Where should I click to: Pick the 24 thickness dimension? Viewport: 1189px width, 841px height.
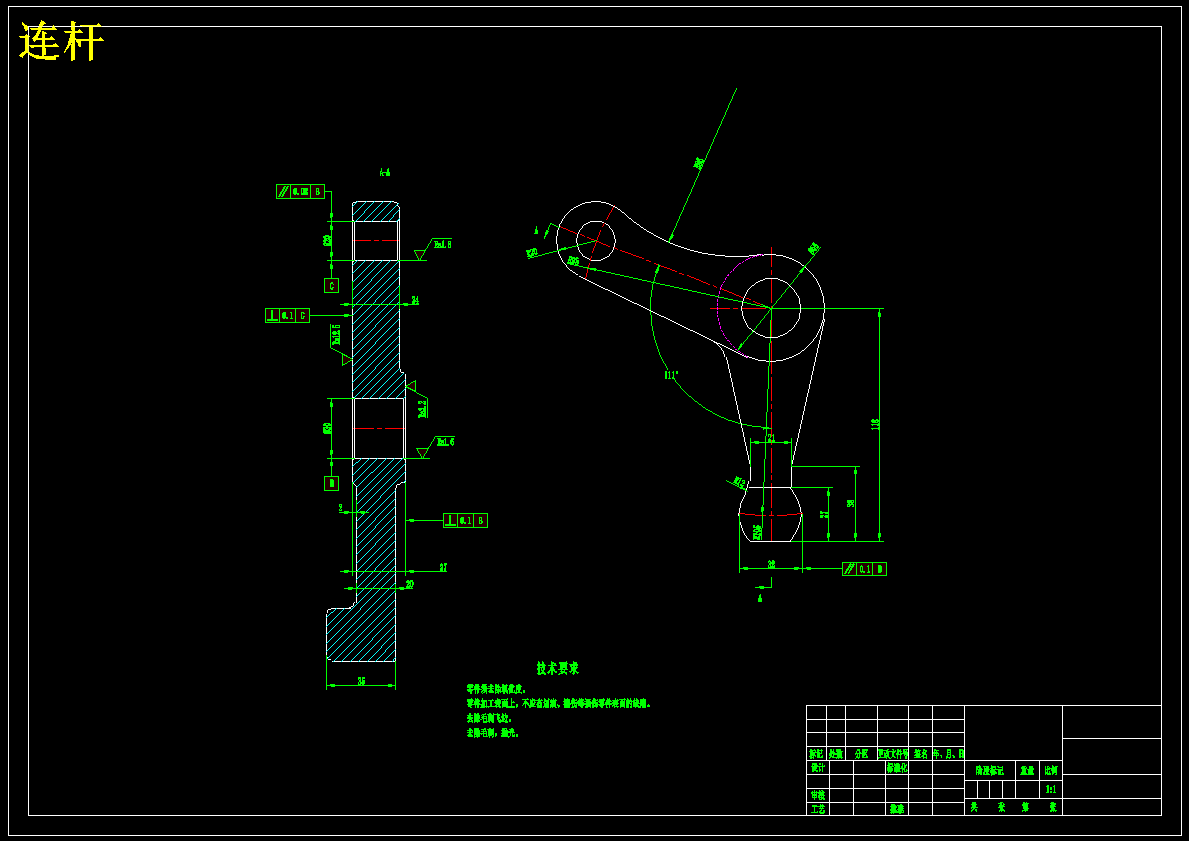click(x=415, y=300)
